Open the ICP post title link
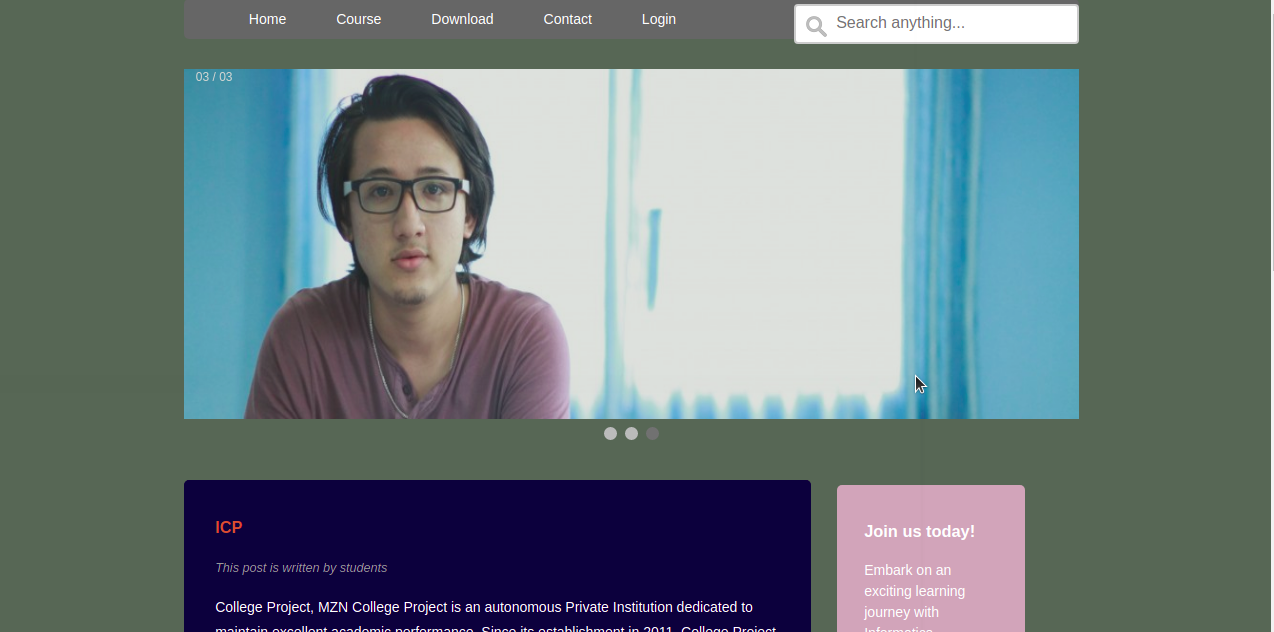1274x632 pixels. tap(228, 527)
